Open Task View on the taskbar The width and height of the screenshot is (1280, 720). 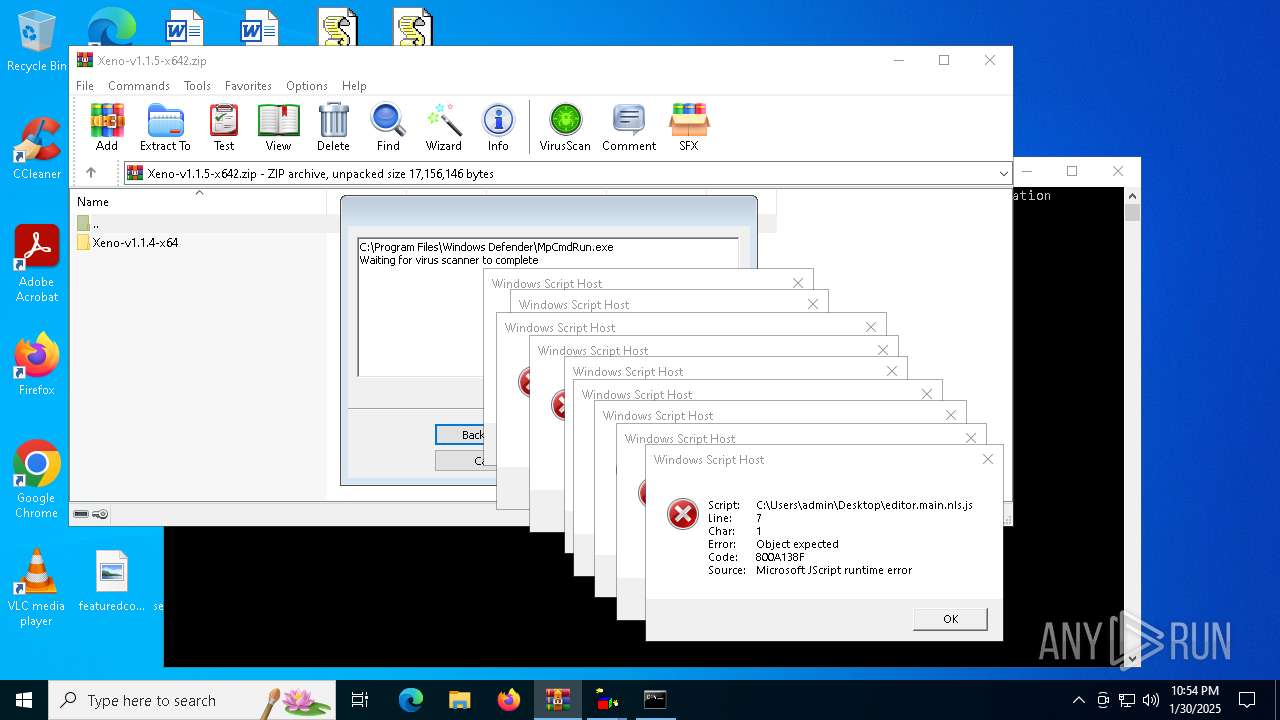point(360,700)
